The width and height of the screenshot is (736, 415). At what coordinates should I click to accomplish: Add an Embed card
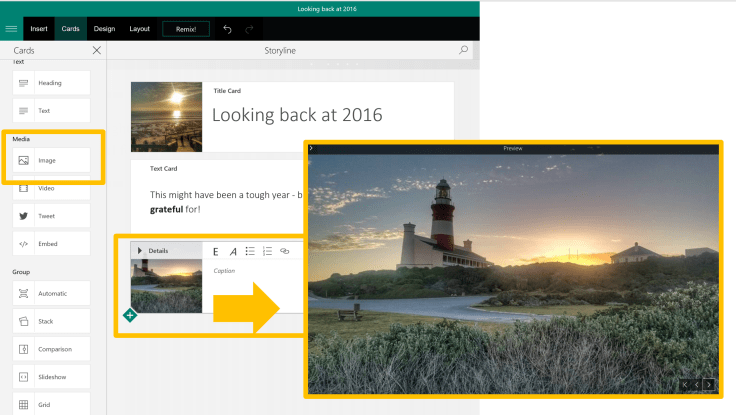52,244
